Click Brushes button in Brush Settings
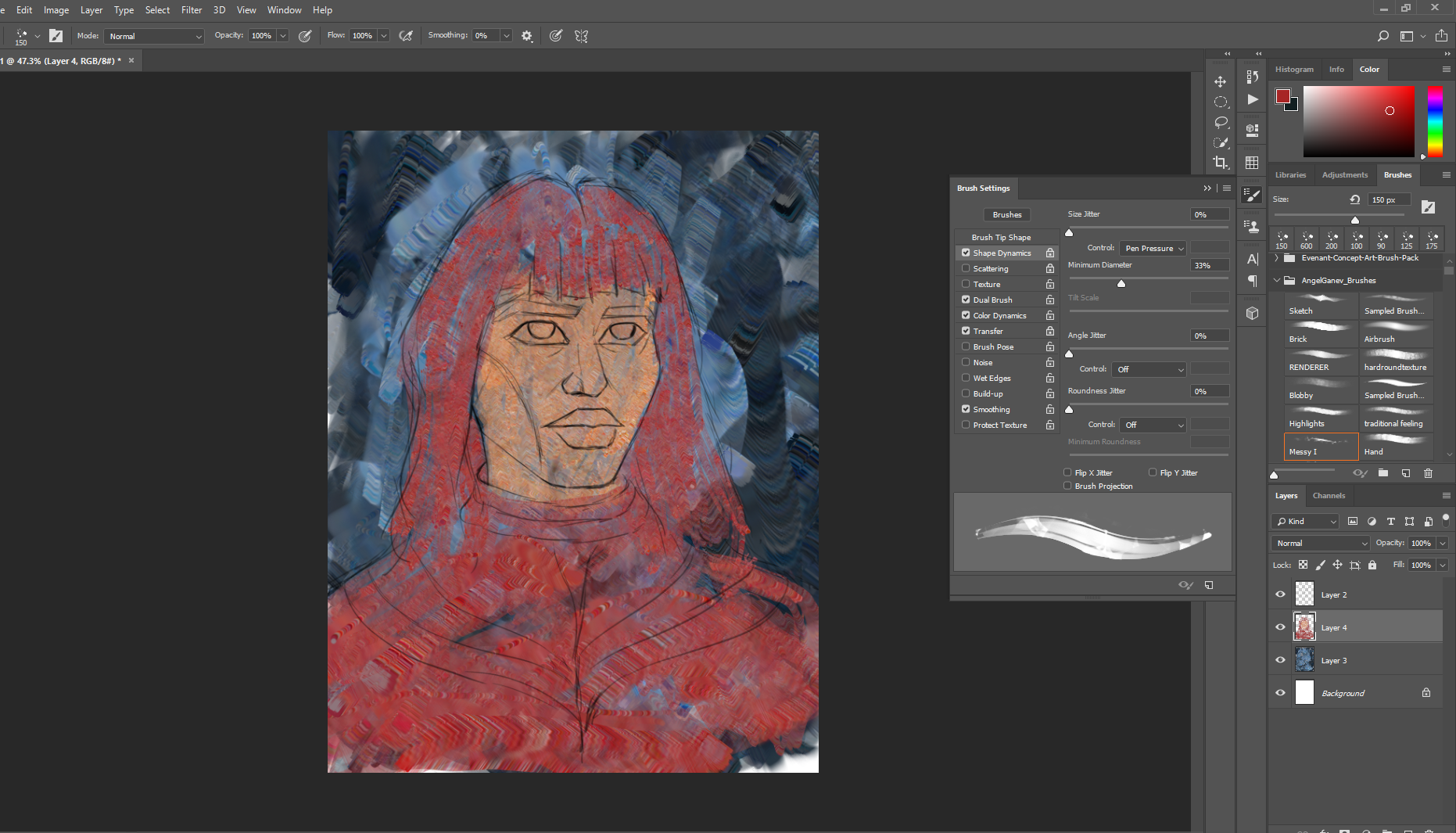1456x833 pixels. point(1007,214)
